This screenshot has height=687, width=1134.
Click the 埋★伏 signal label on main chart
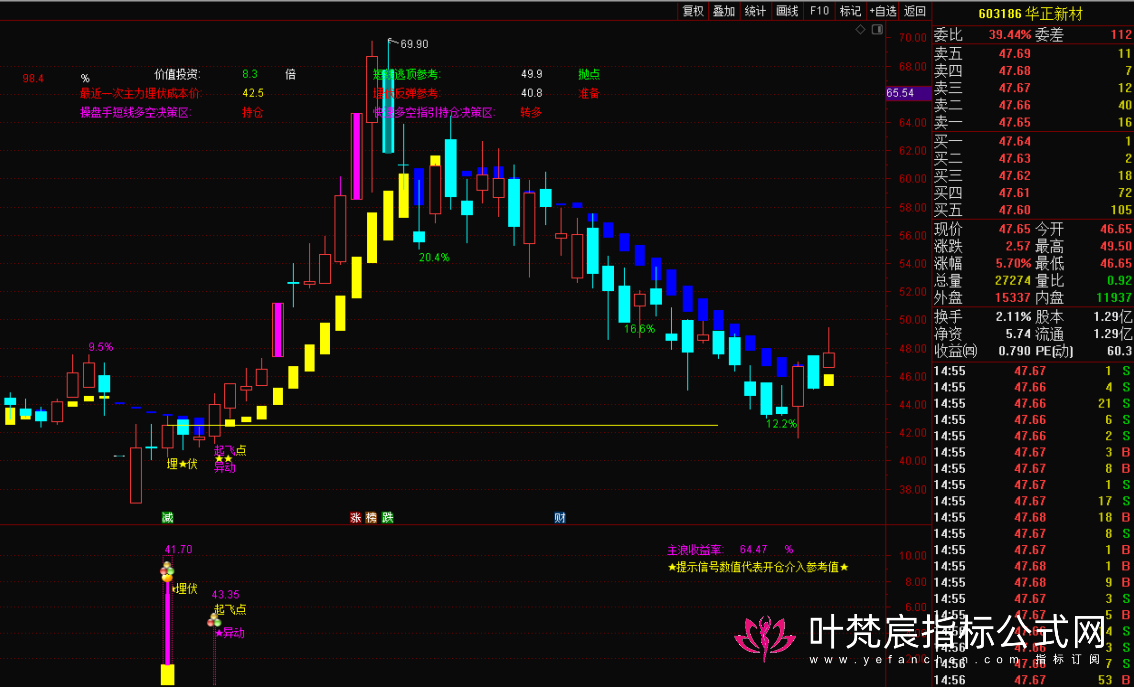(182, 464)
